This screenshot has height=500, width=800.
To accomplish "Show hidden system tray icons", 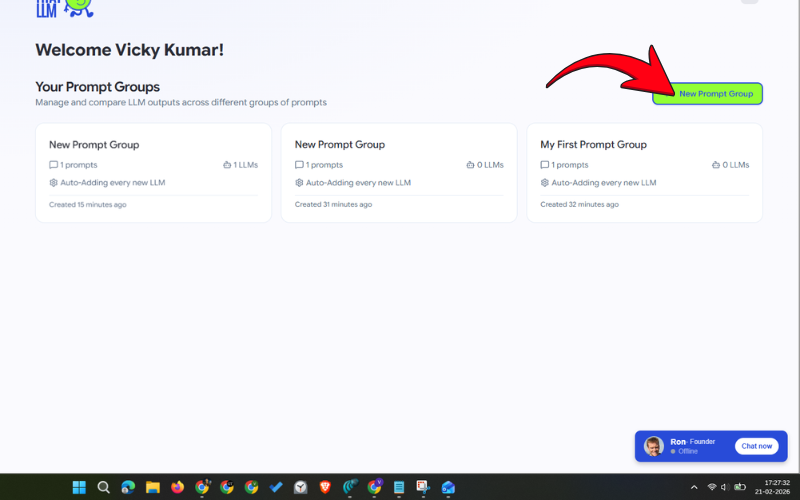I will [694, 487].
